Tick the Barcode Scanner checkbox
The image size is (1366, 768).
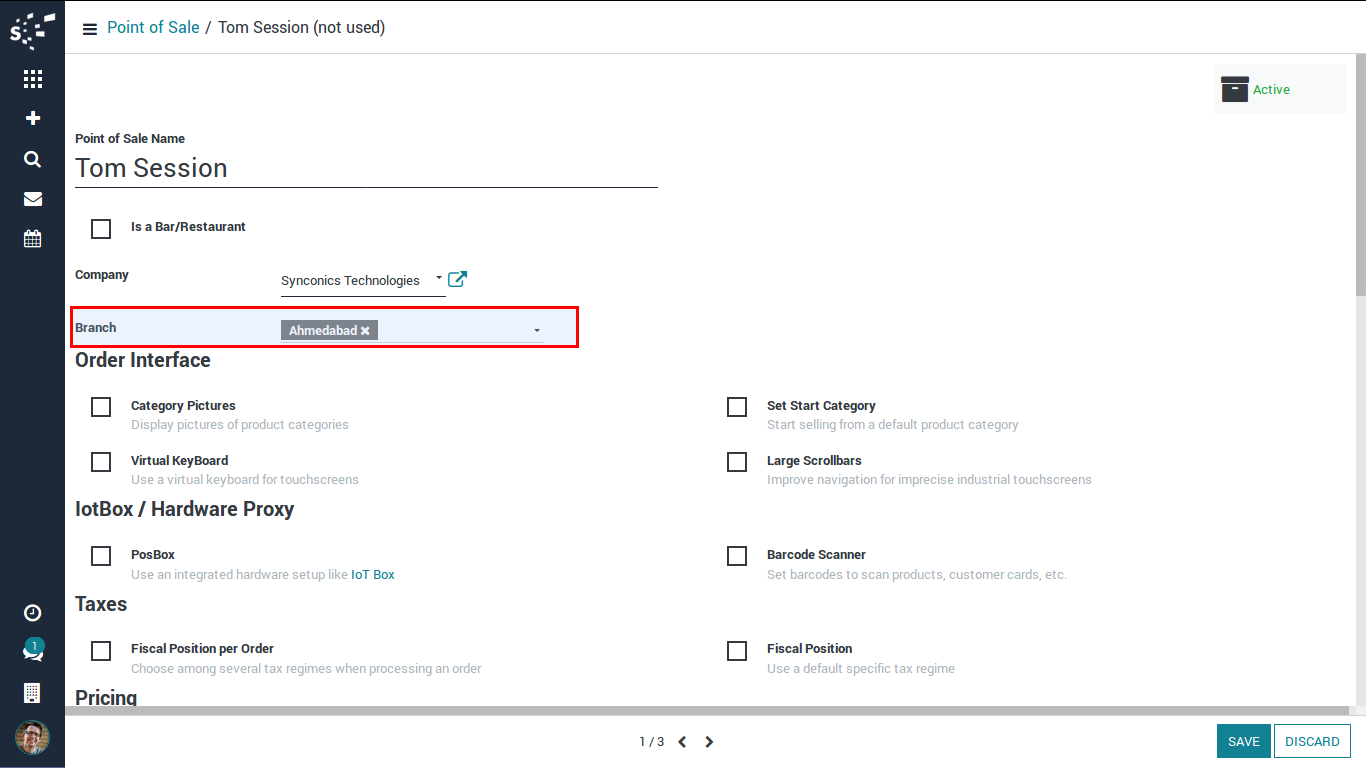tap(737, 556)
